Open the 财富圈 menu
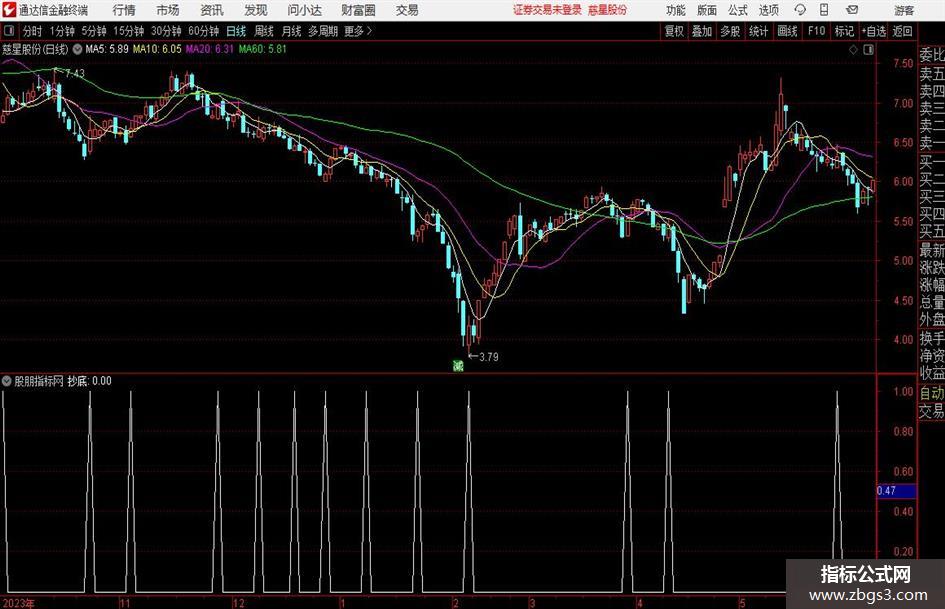Viewport: 945px width, 609px height. click(x=358, y=10)
